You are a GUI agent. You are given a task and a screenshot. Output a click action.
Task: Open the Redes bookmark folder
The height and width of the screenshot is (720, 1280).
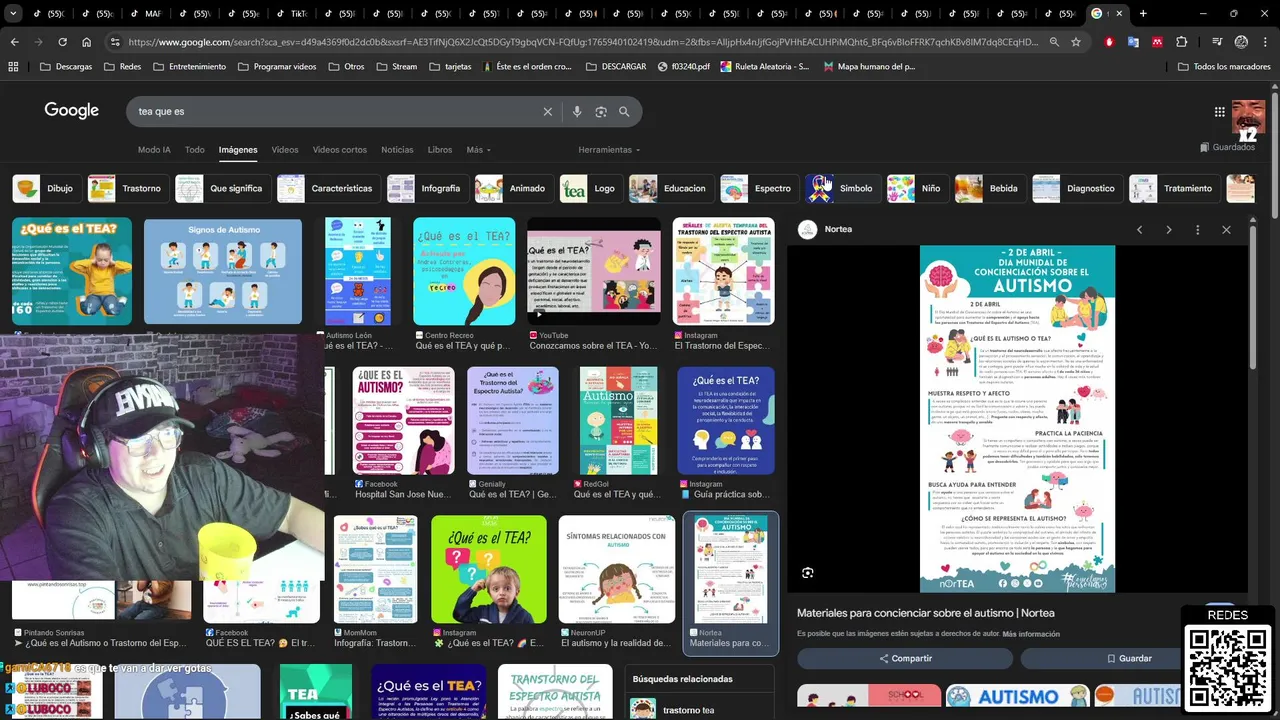[122, 67]
